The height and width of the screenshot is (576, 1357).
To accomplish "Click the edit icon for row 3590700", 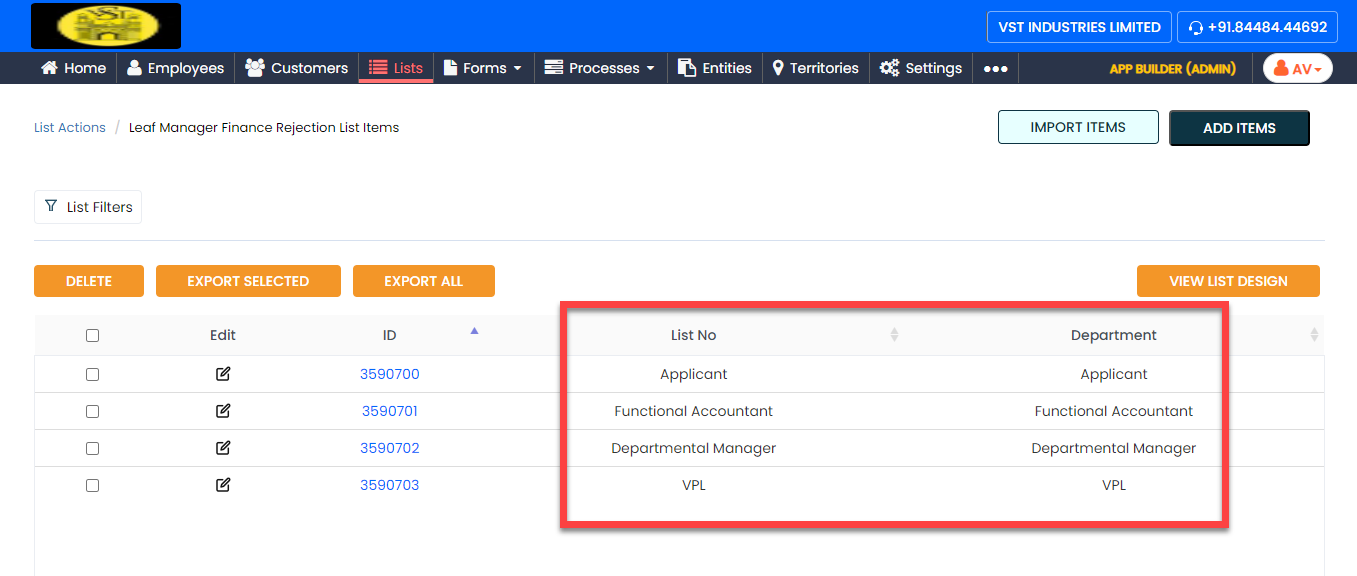I will [223, 374].
